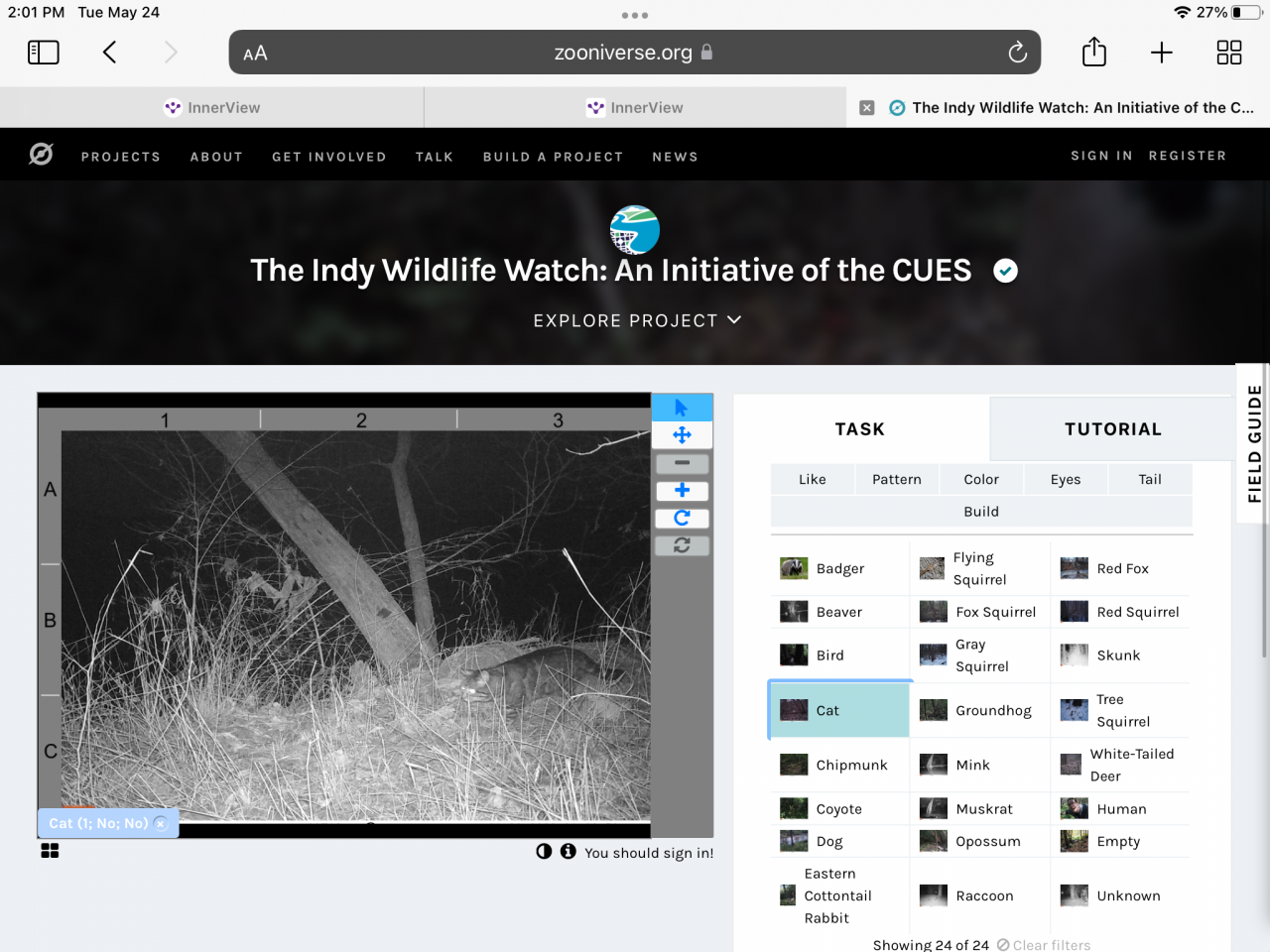
Task: Open the Safari share sheet
Action: (1093, 52)
